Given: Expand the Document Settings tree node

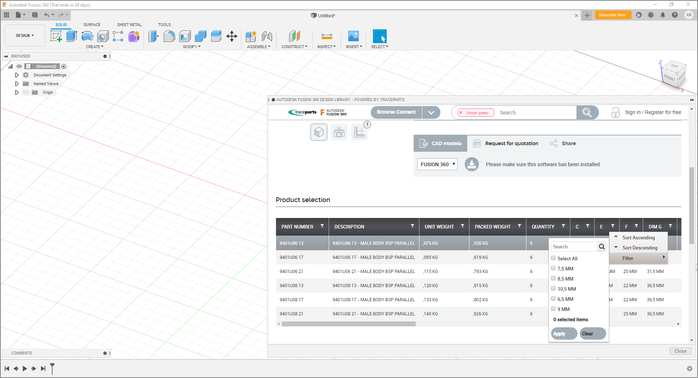Looking at the screenshot, I should point(17,75).
